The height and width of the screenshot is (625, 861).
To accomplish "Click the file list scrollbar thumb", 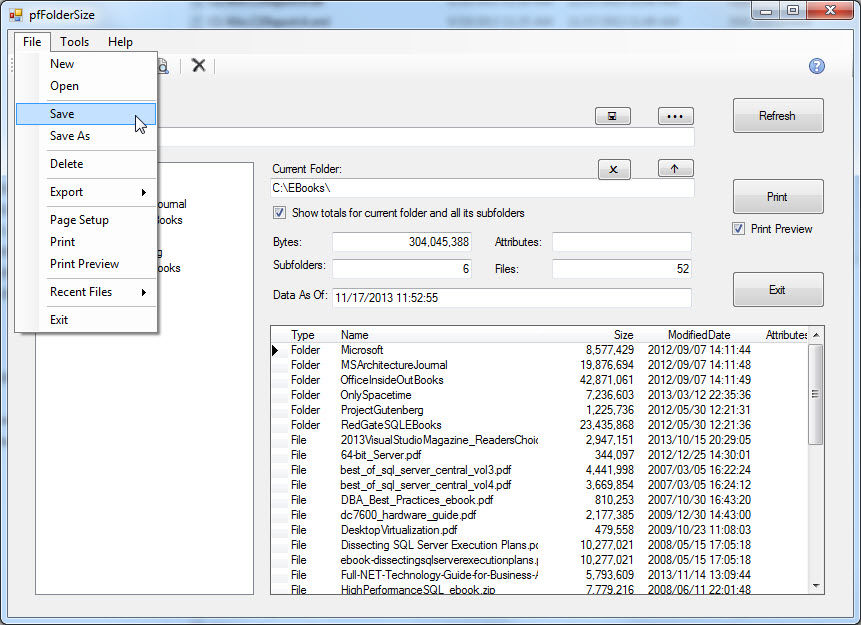I will [x=816, y=394].
